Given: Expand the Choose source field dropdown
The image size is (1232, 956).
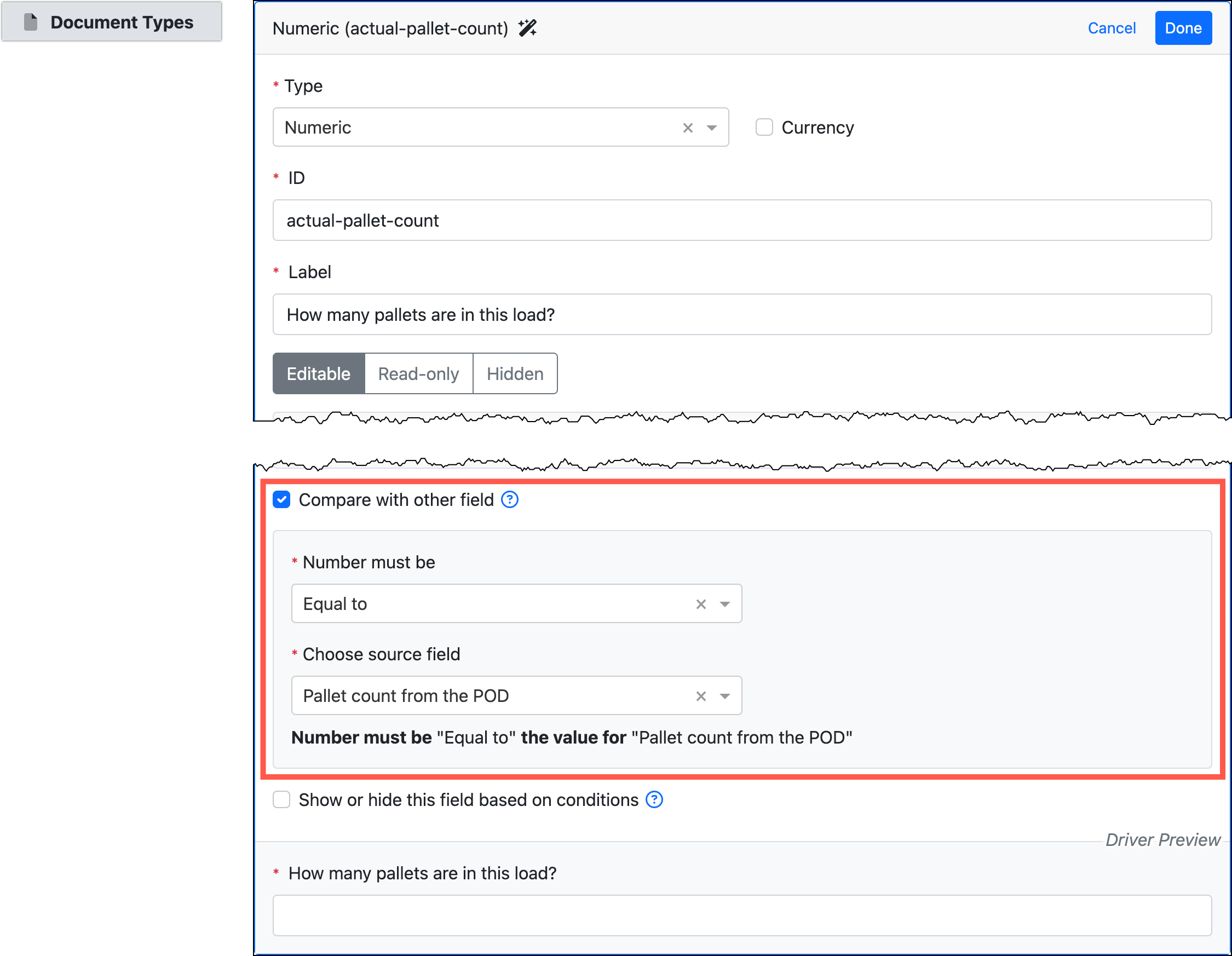Looking at the screenshot, I should tap(725, 696).
